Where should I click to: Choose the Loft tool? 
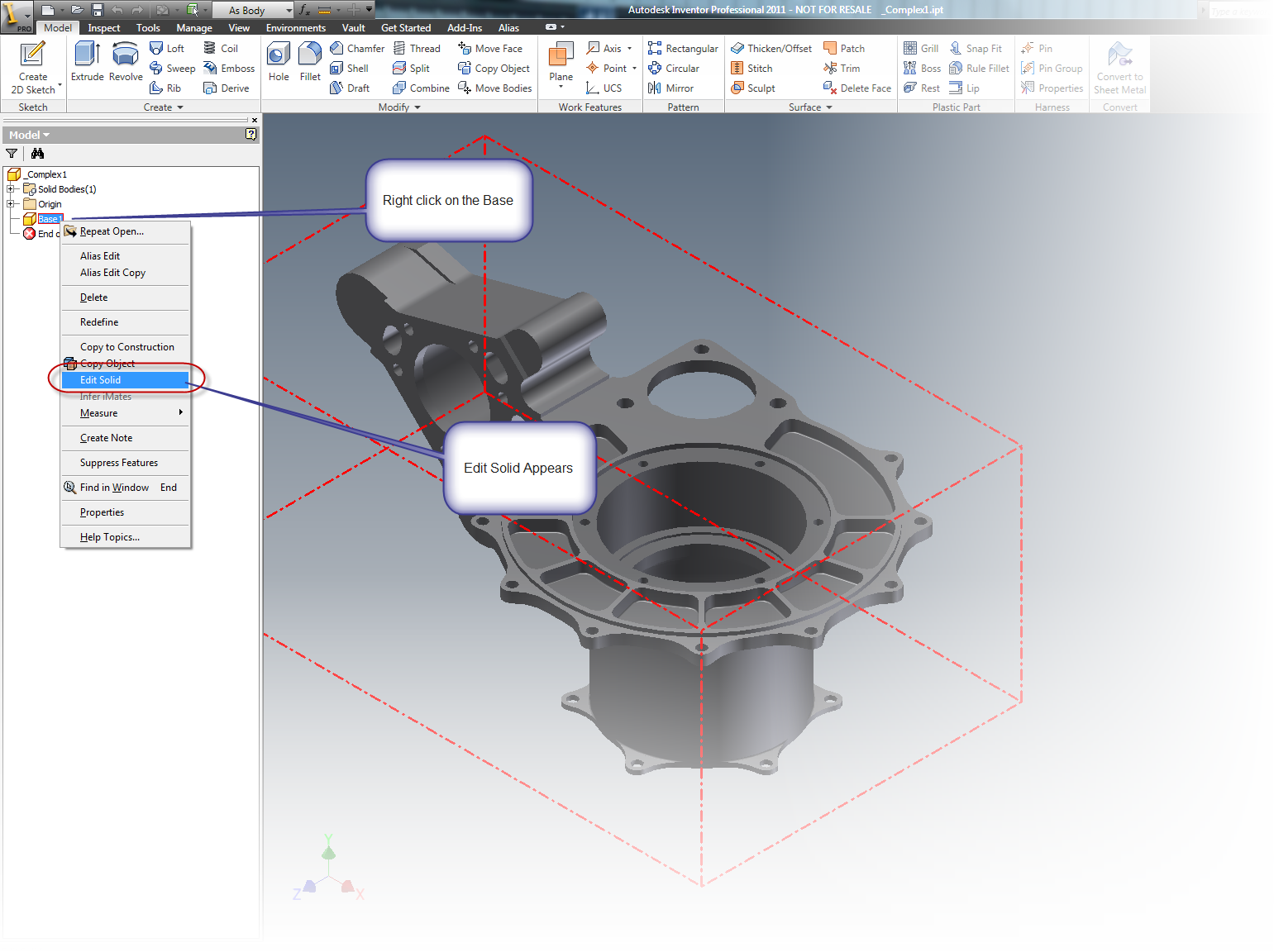pos(167,49)
